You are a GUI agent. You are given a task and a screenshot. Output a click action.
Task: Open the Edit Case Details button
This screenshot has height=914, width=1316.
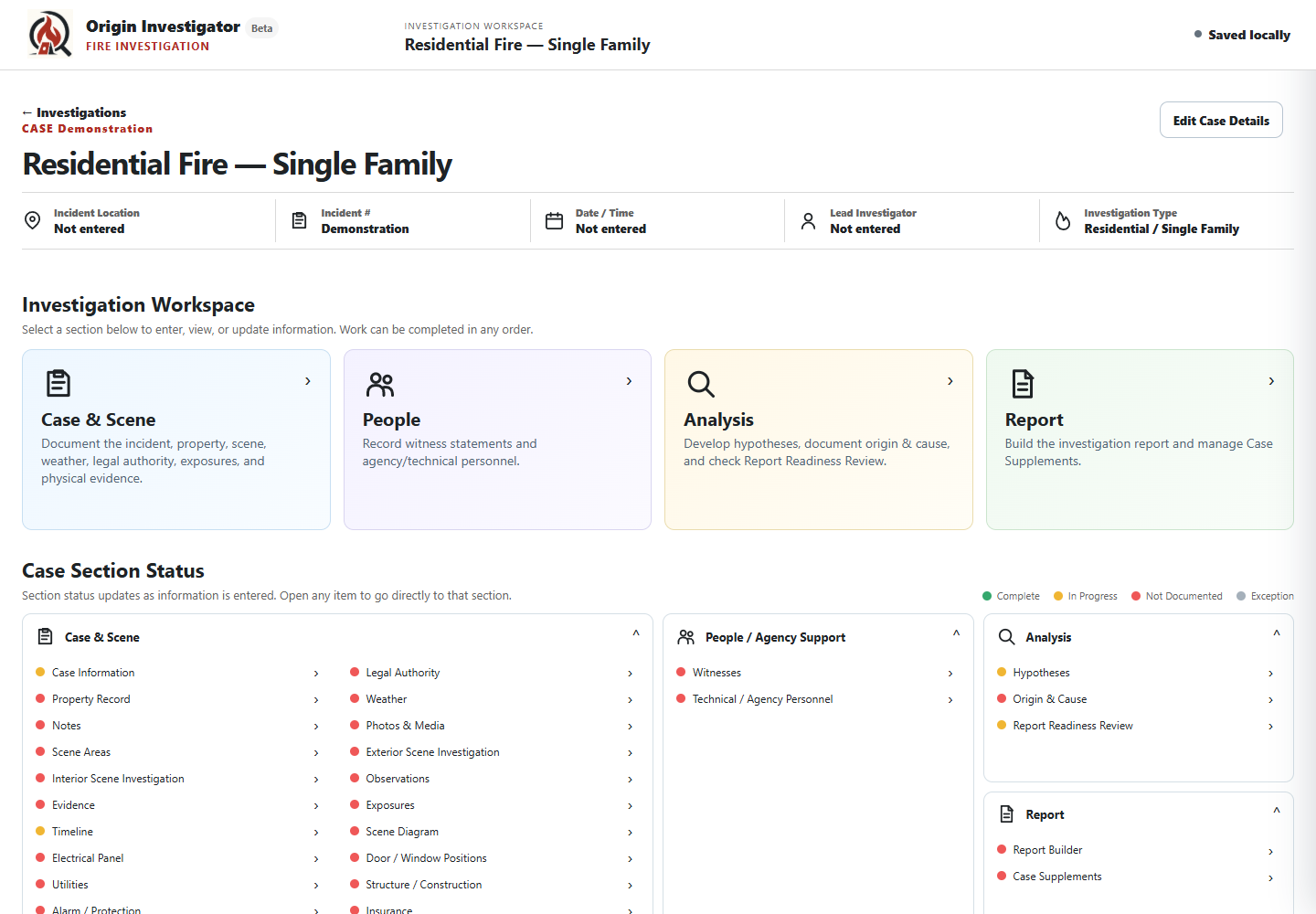(1221, 120)
